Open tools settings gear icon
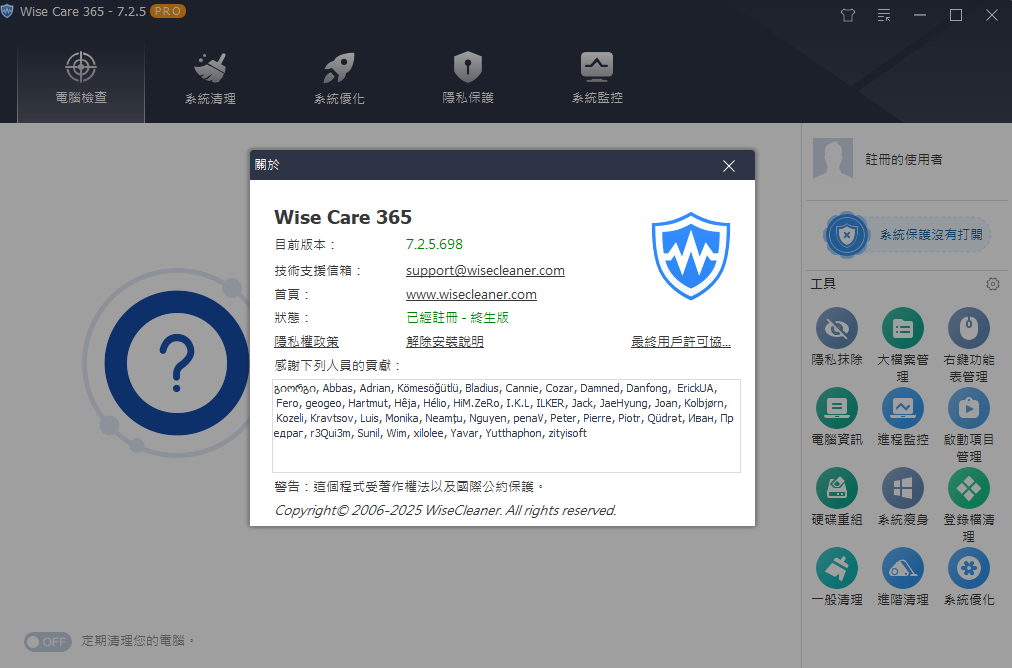Viewport: 1012px width, 668px height. coord(993,284)
